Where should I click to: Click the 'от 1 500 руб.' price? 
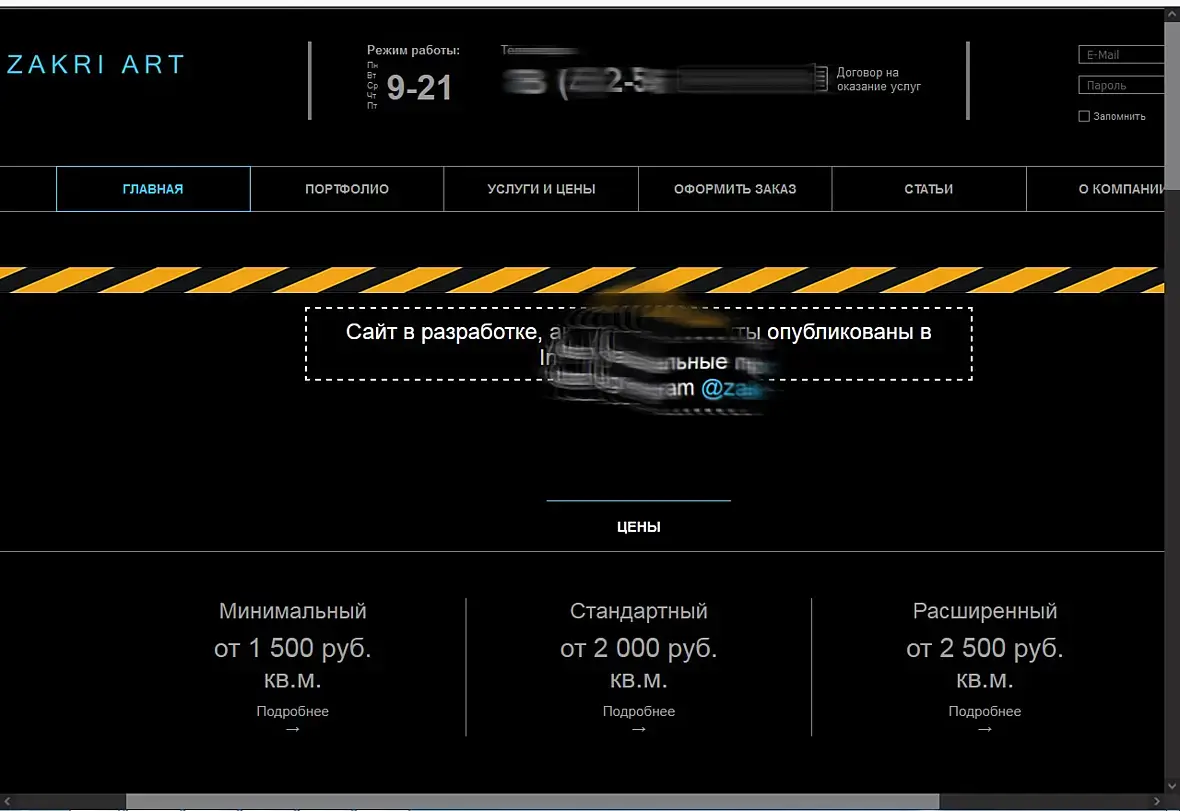coord(293,648)
